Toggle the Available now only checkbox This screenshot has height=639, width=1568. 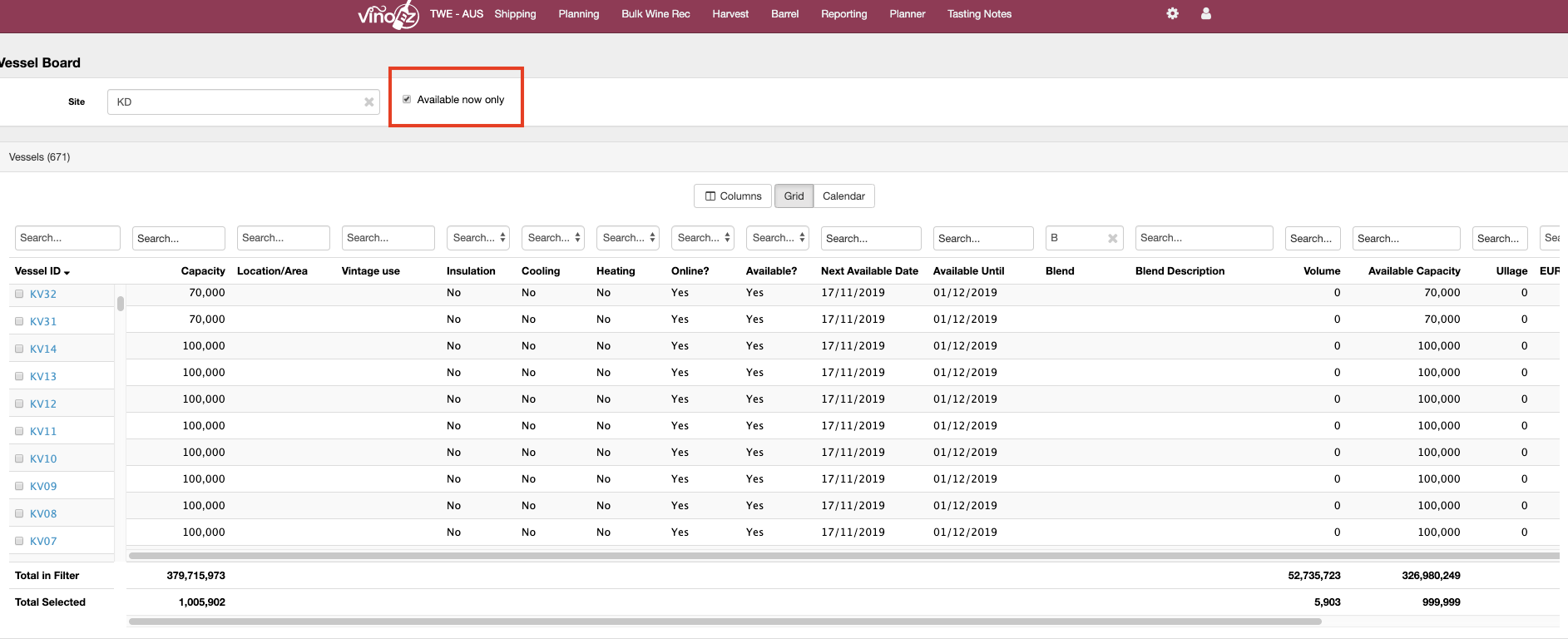(x=407, y=99)
